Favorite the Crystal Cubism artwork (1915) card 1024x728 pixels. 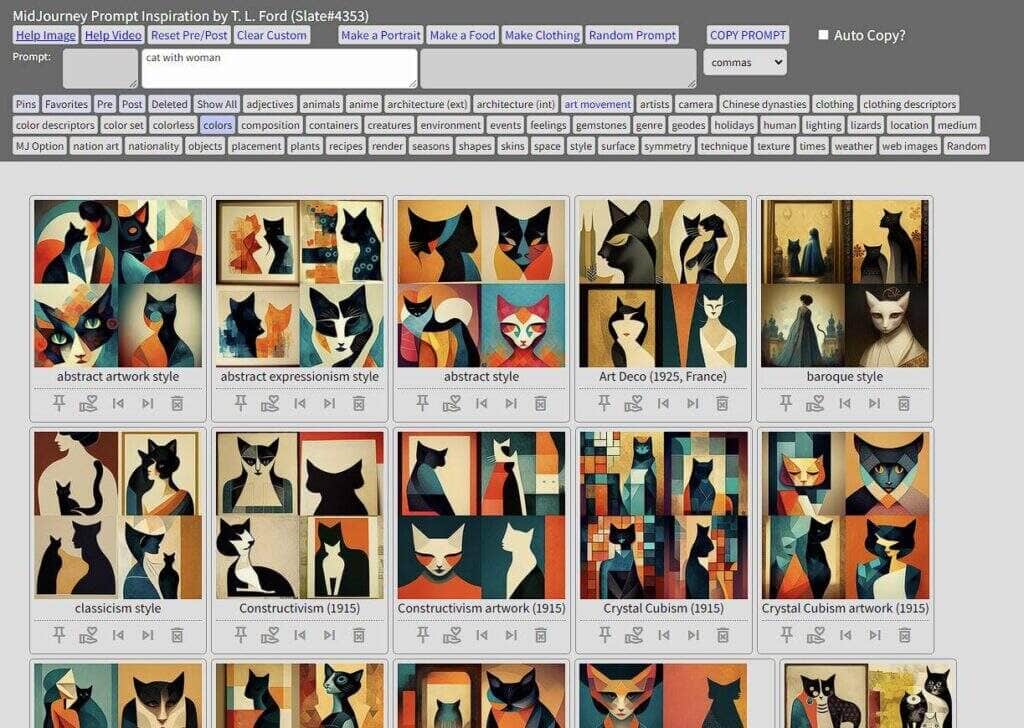tap(816, 635)
